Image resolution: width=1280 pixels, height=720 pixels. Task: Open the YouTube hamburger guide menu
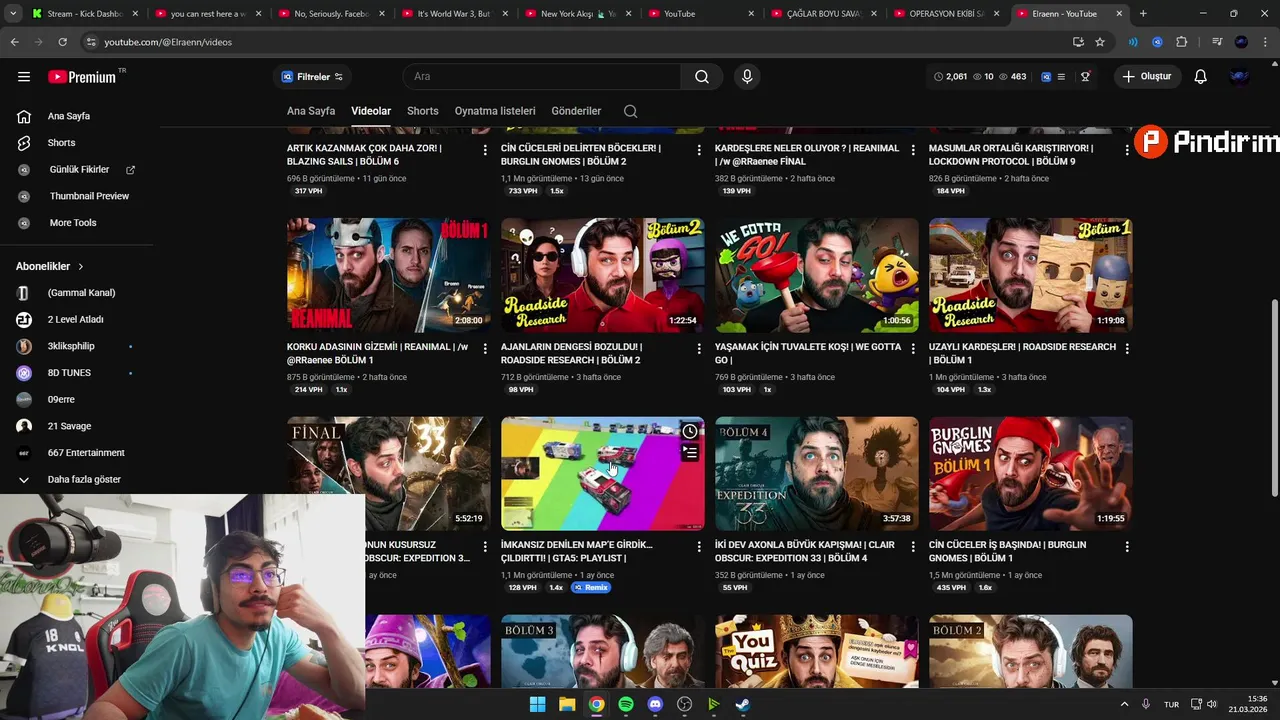pos(24,76)
